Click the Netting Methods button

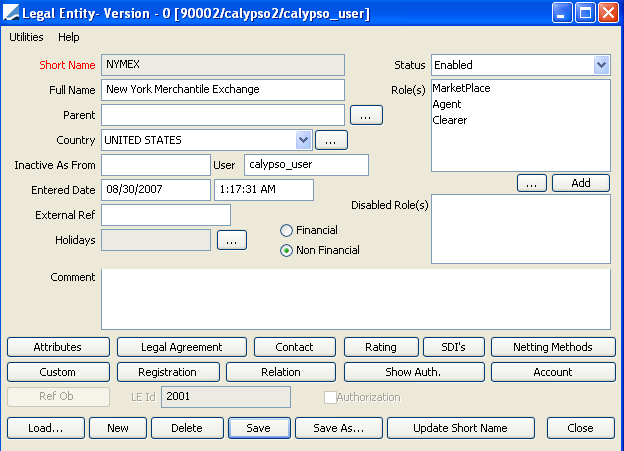553,347
